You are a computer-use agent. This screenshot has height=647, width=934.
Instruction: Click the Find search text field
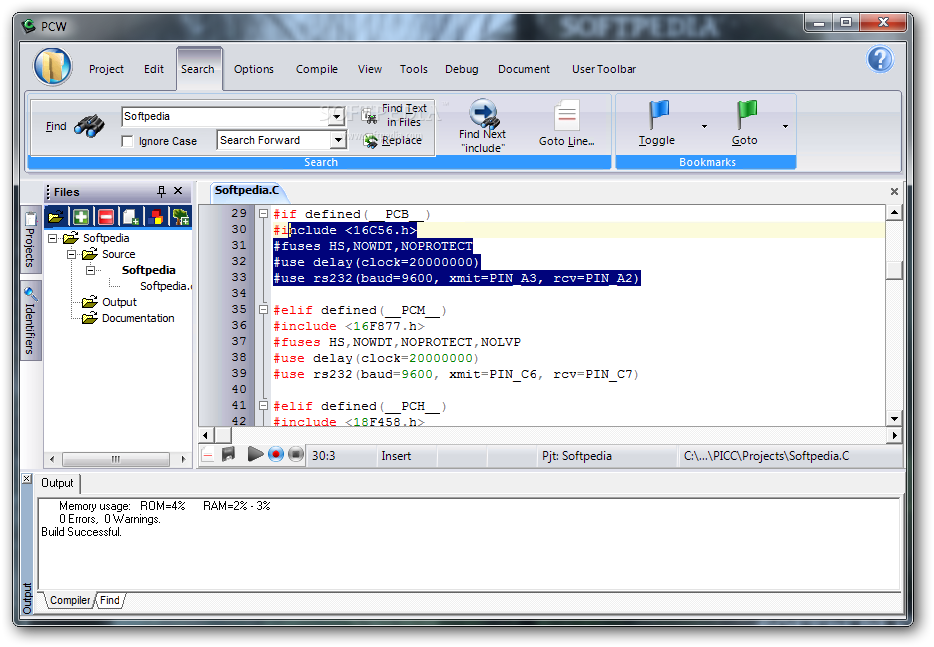tap(224, 117)
